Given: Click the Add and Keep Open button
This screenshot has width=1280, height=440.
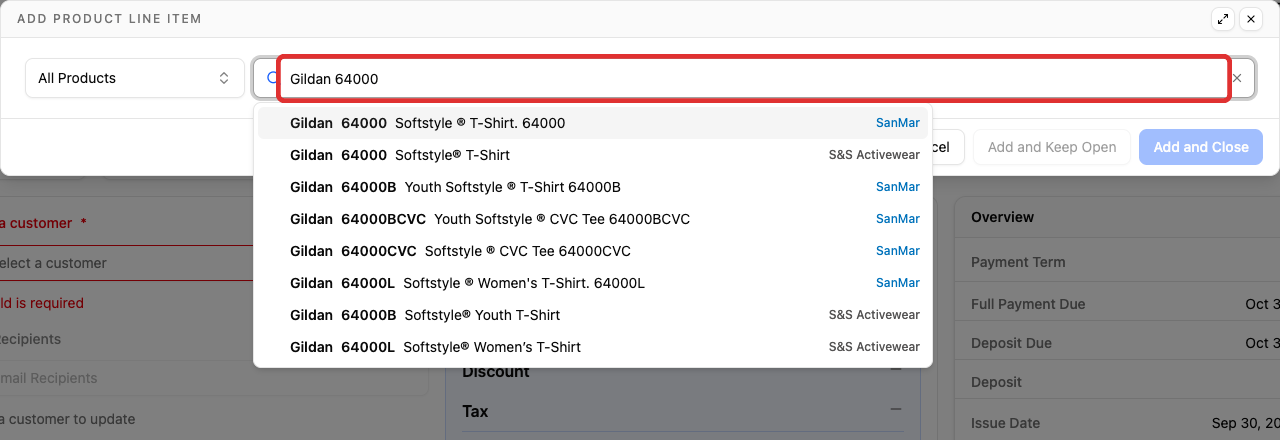Looking at the screenshot, I should tap(1052, 147).
